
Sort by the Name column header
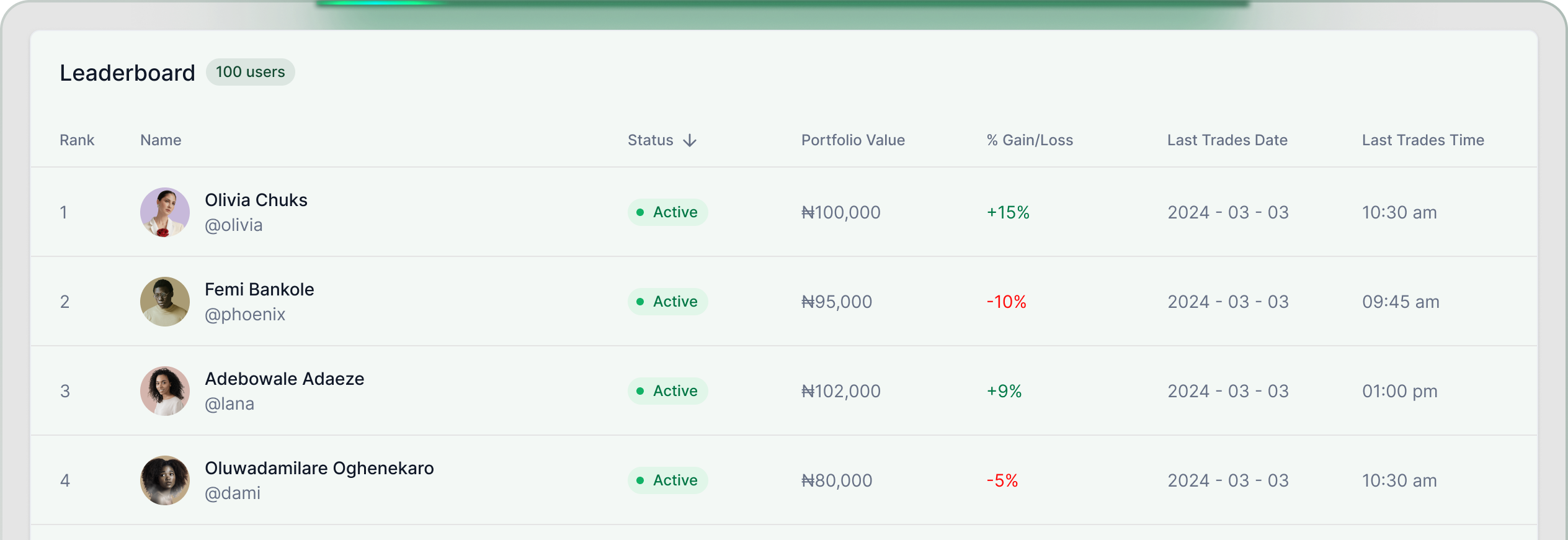161,140
